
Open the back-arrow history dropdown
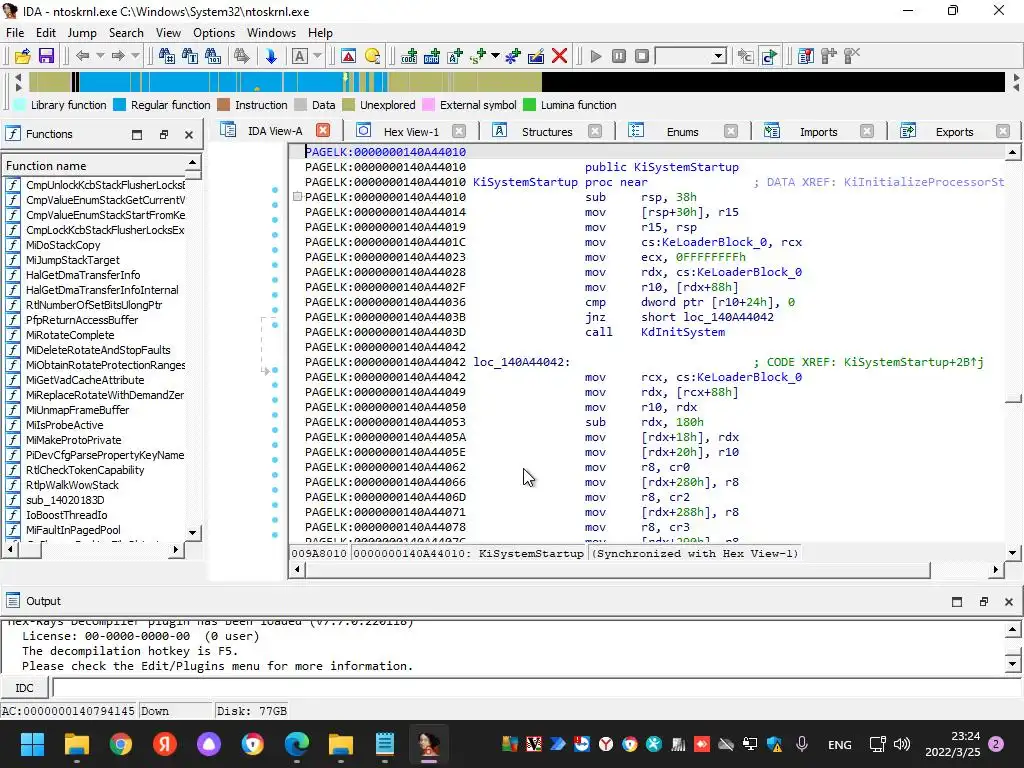point(100,56)
